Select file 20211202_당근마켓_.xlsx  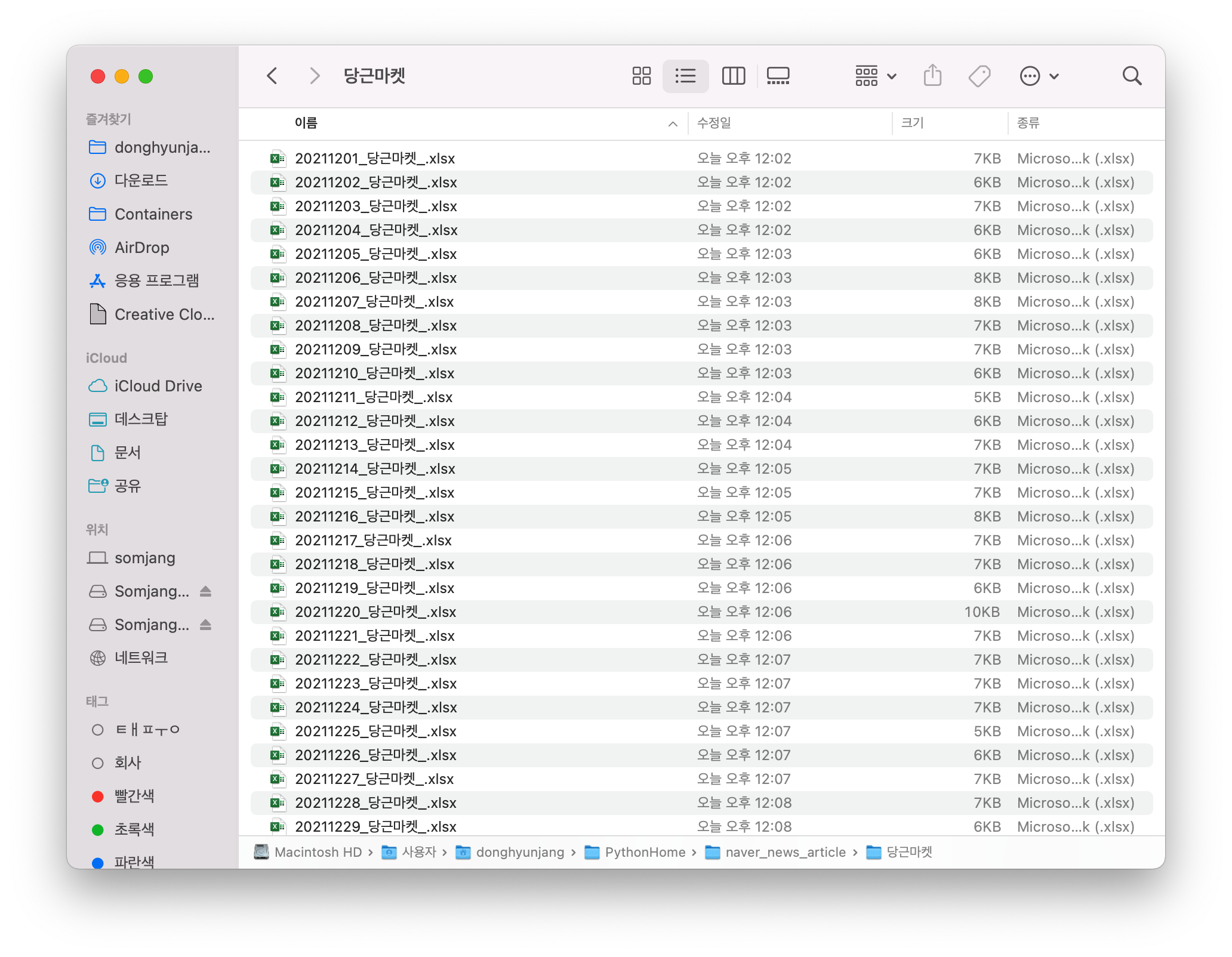tap(702, 182)
